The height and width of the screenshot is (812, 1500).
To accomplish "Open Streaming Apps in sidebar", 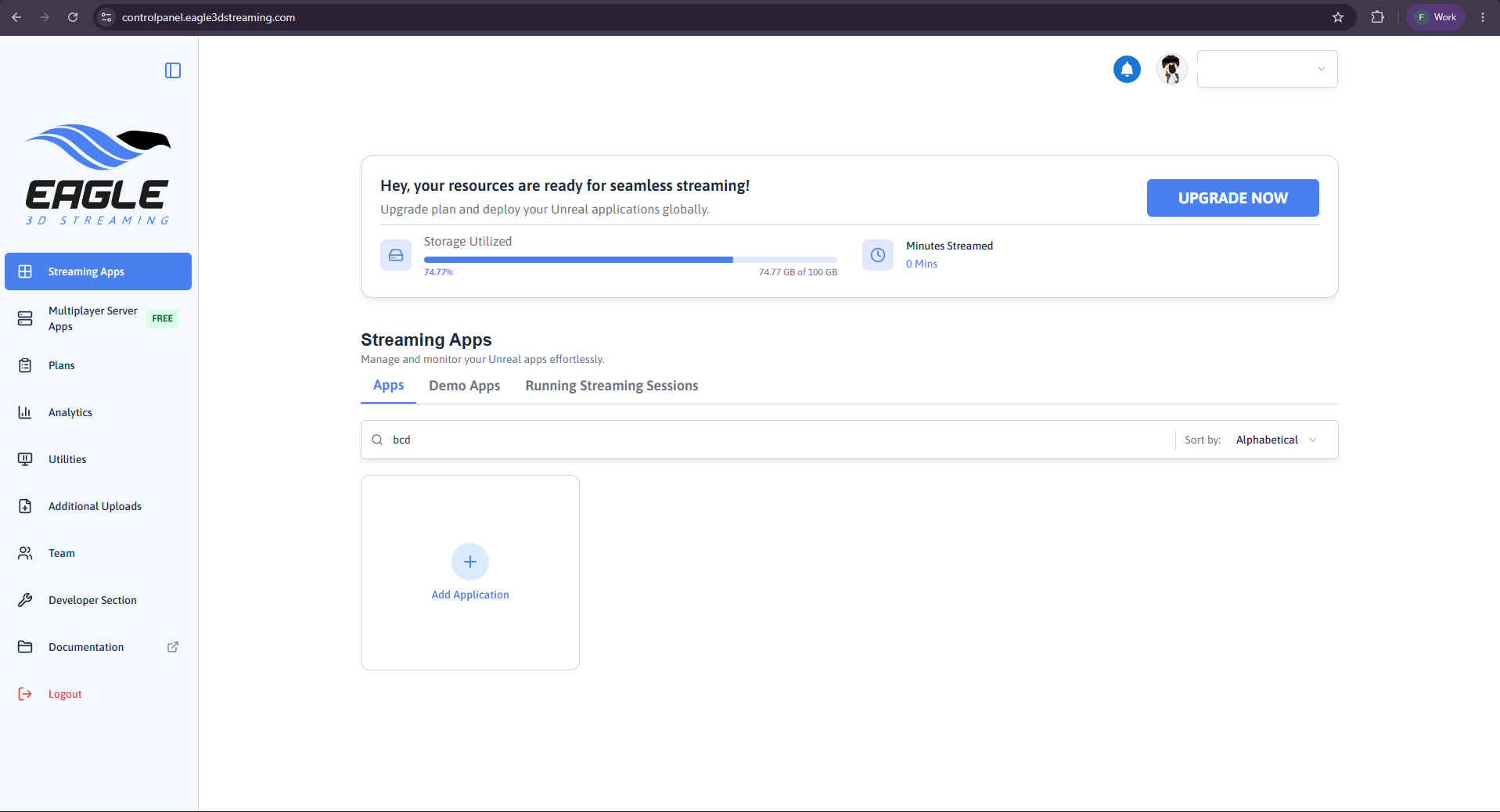I will 98,271.
